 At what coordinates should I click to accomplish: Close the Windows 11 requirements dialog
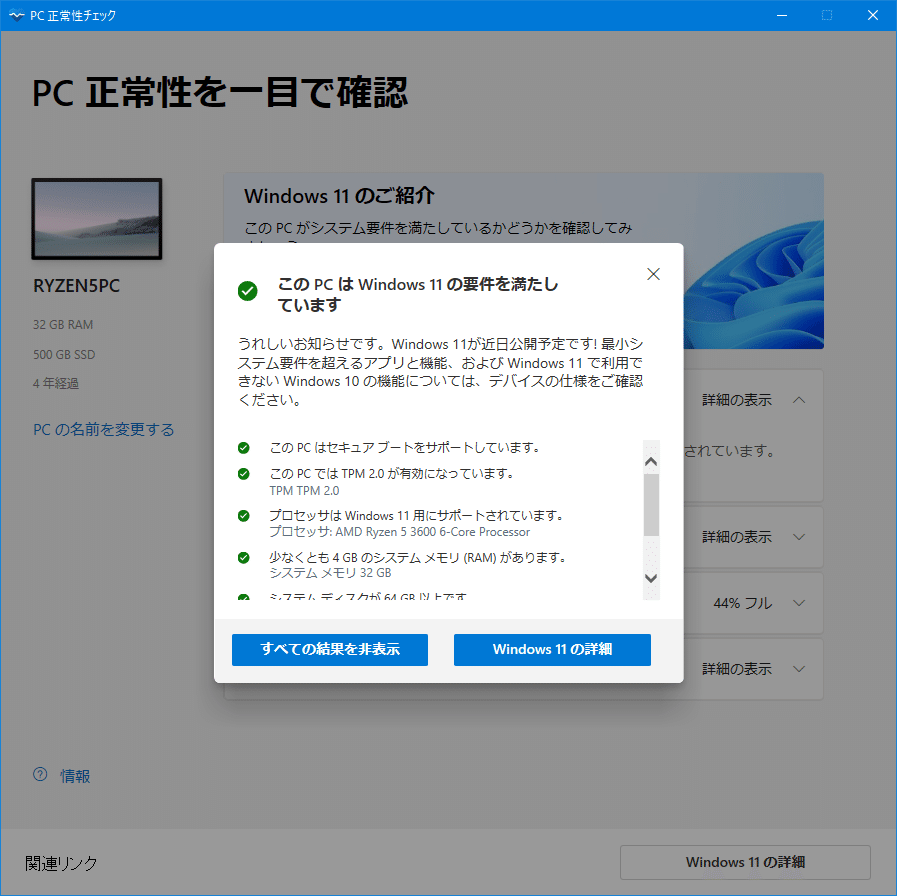[653, 274]
